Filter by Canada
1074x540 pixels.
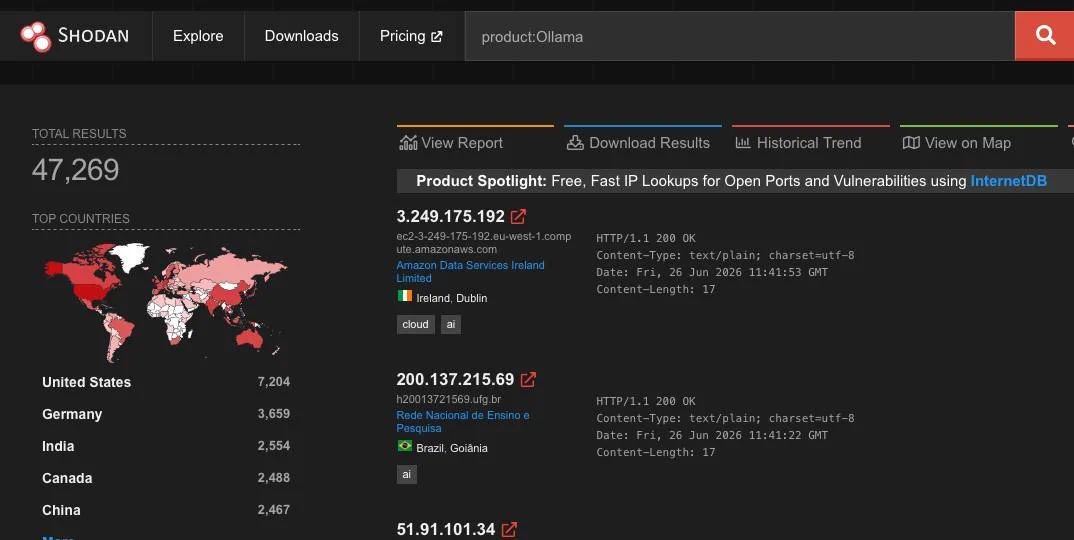point(67,478)
